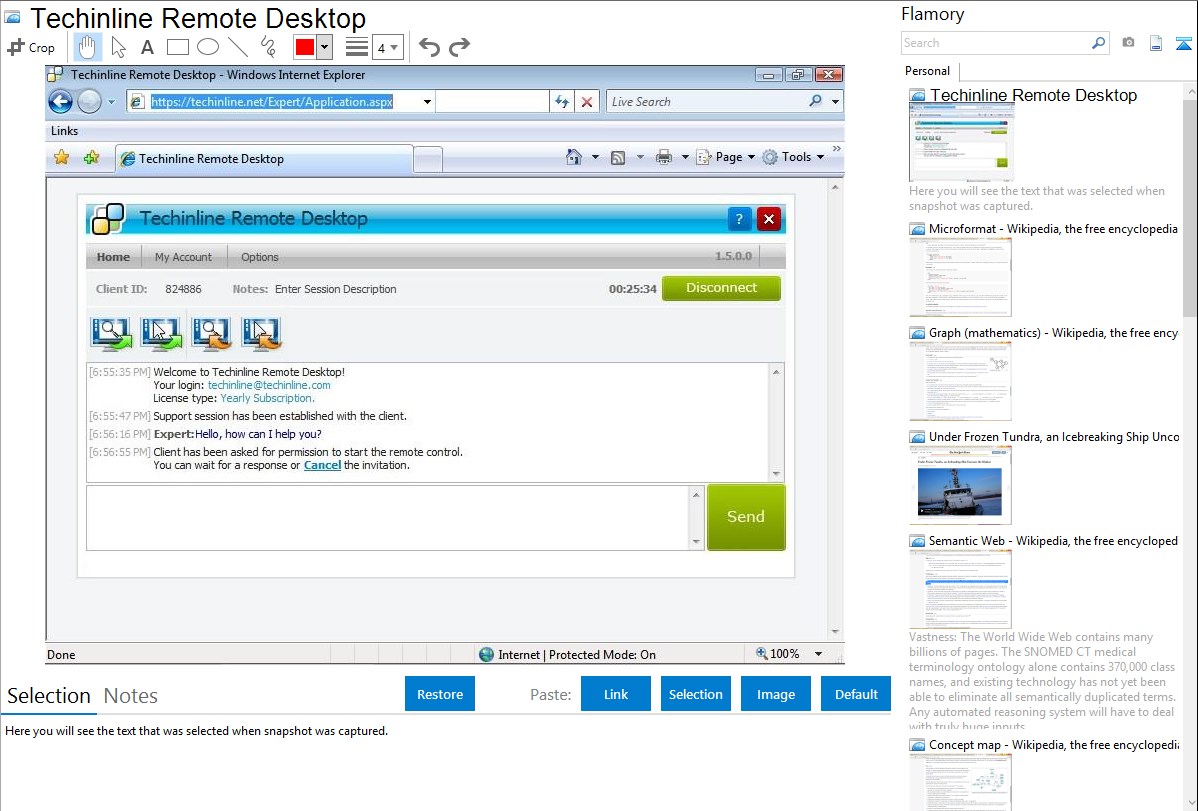Click the Cancel invitation link
1198x811 pixels.
[x=322, y=465]
